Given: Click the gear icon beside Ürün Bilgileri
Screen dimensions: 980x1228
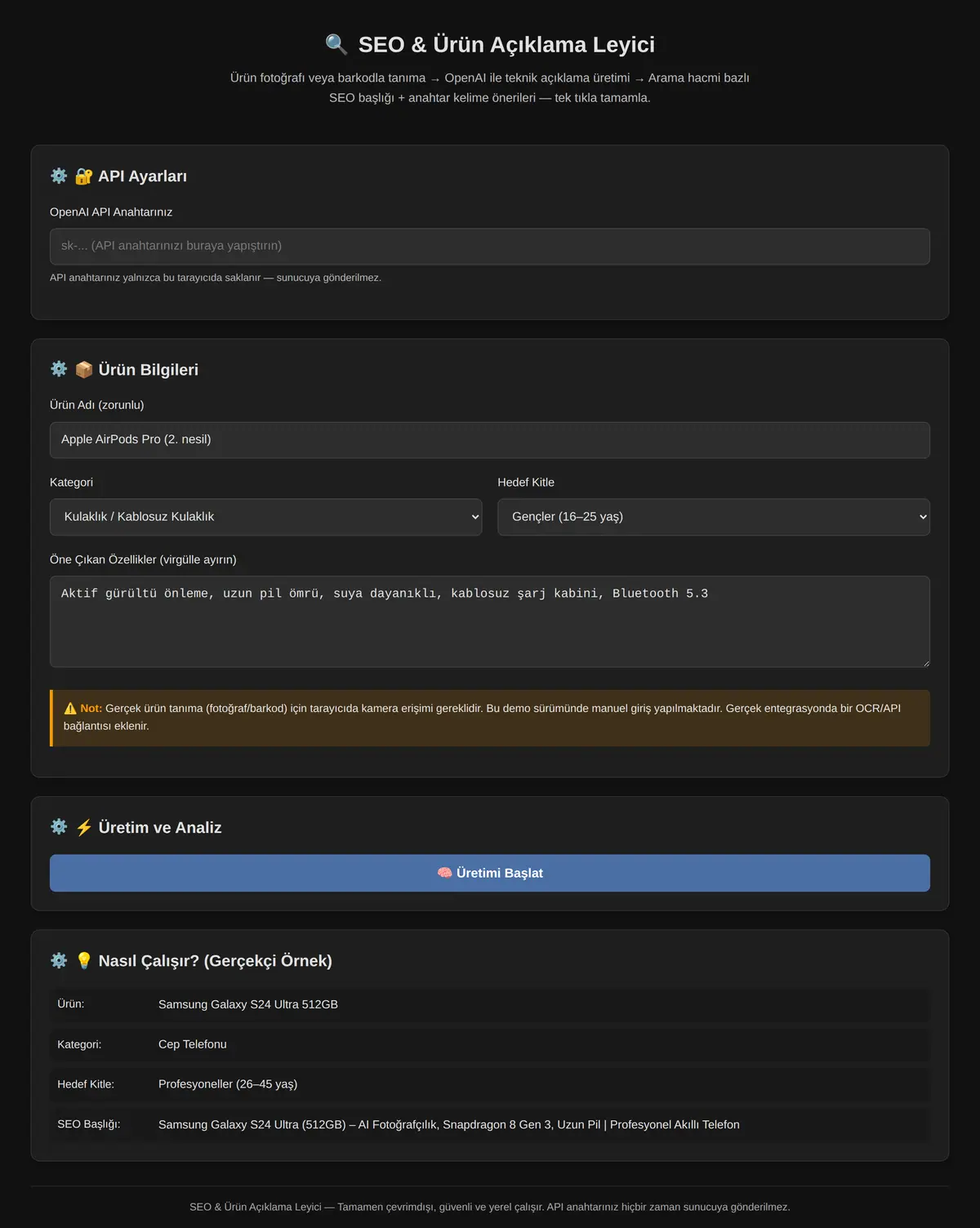Looking at the screenshot, I should pos(59,369).
